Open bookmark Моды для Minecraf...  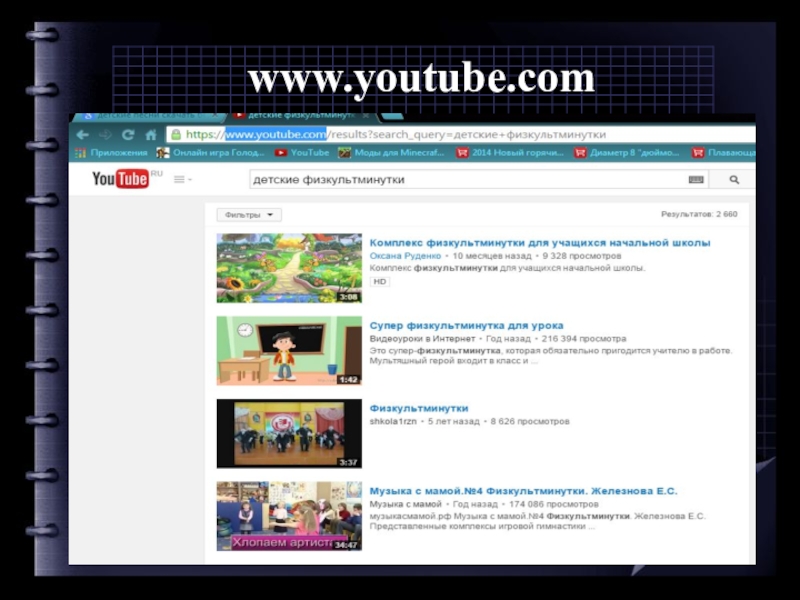pyautogui.click(x=392, y=153)
